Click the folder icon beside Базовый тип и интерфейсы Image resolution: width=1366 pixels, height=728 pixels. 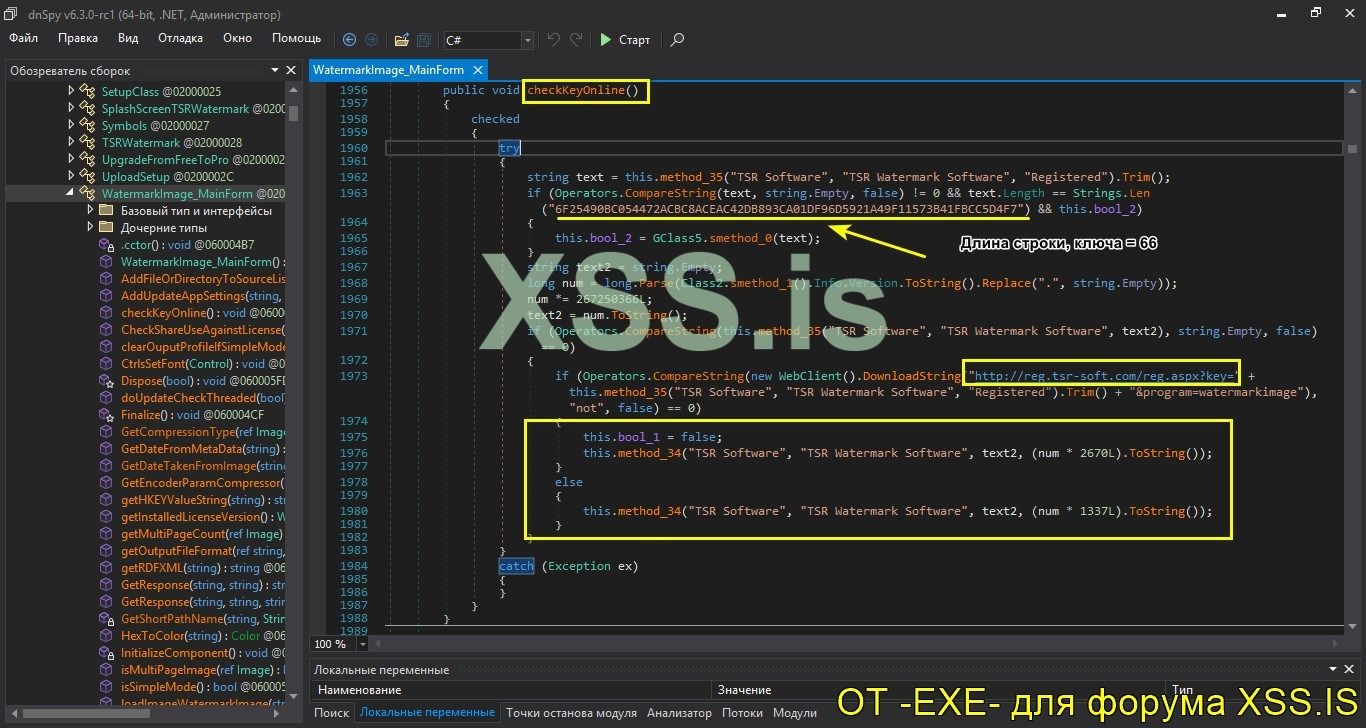point(107,211)
